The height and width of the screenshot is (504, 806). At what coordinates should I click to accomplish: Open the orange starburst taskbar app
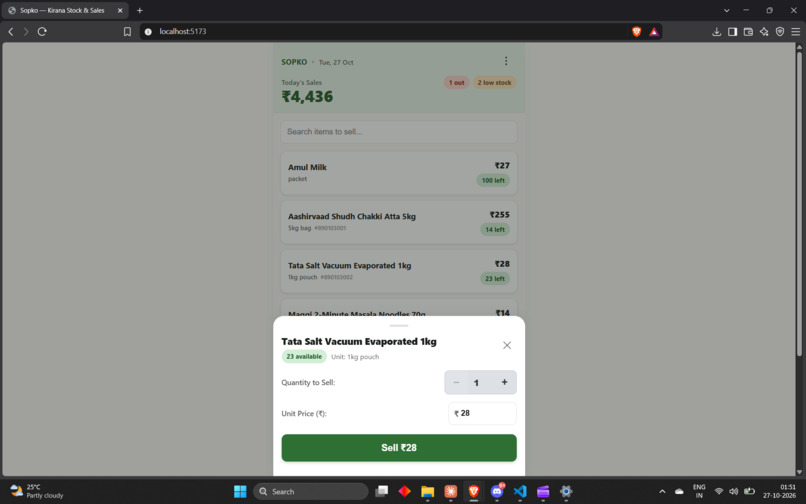pos(451,492)
